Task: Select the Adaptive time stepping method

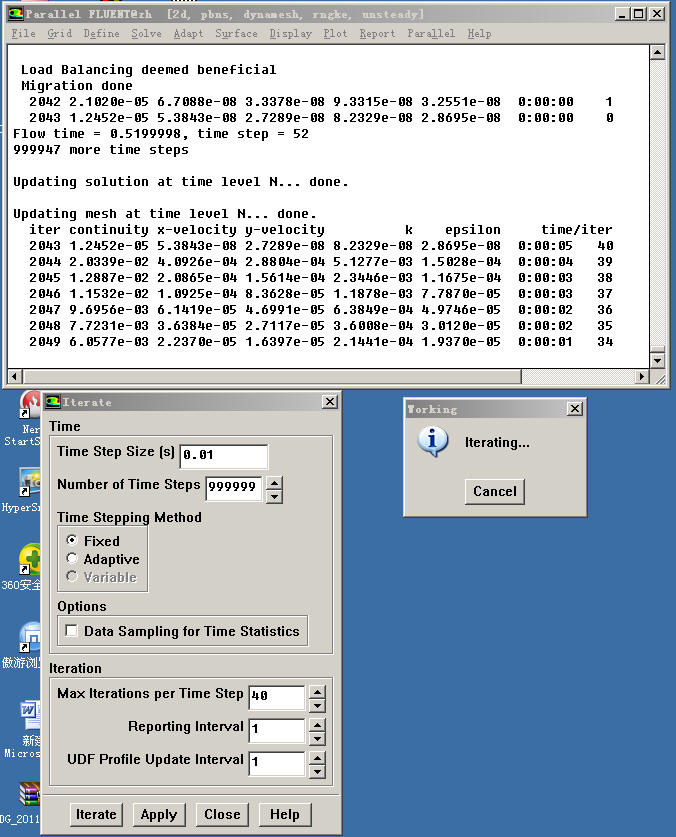Action: tap(72, 559)
